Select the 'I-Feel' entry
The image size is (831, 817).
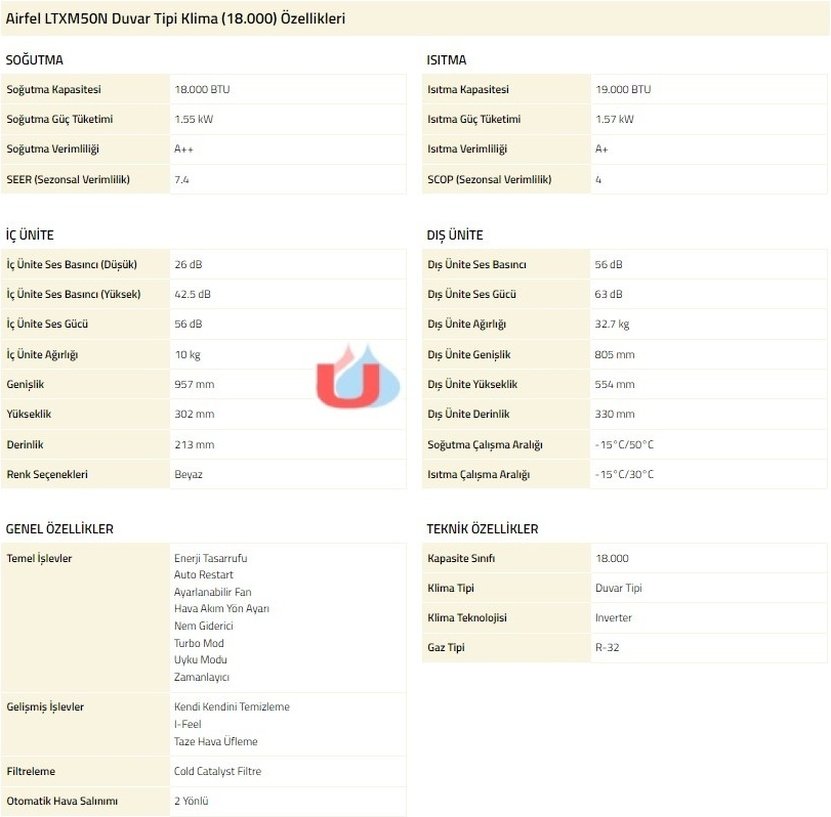188,724
